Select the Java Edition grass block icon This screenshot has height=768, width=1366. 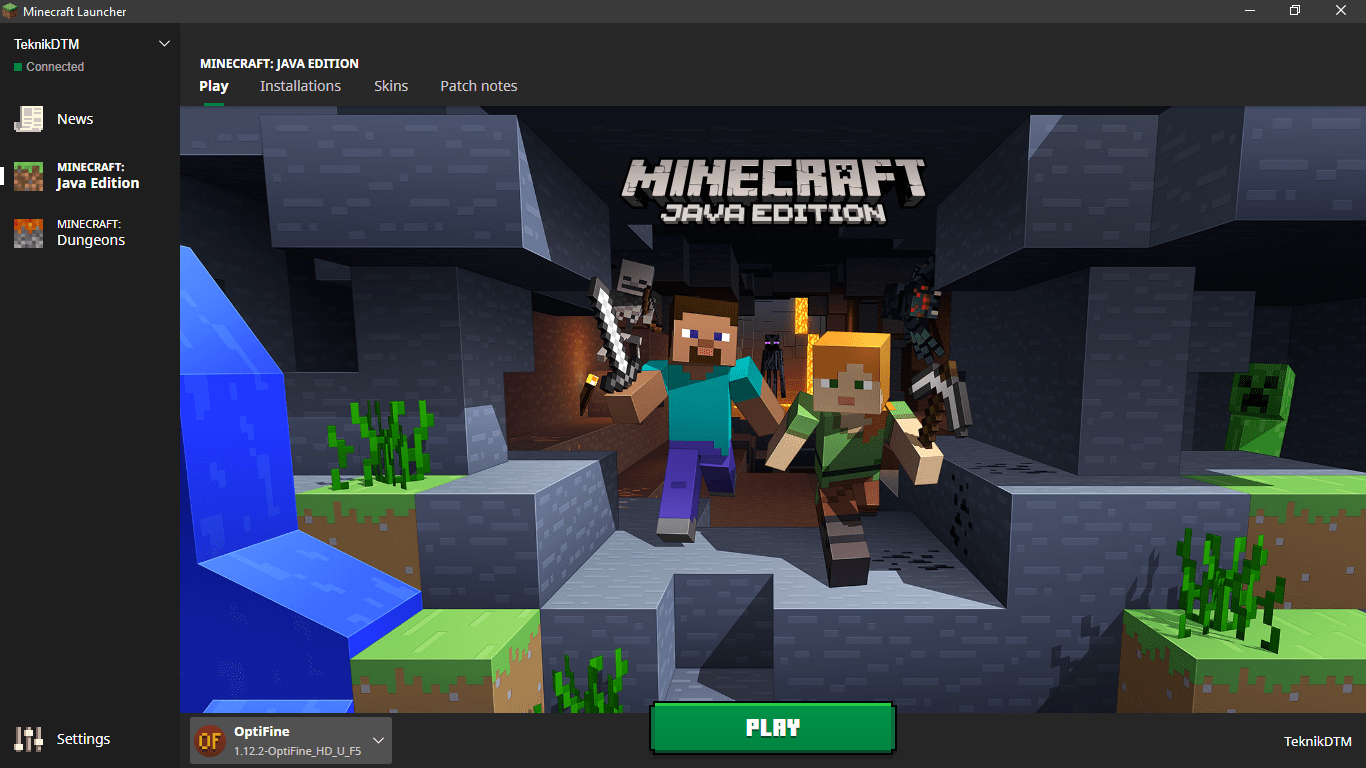pyautogui.click(x=28, y=176)
